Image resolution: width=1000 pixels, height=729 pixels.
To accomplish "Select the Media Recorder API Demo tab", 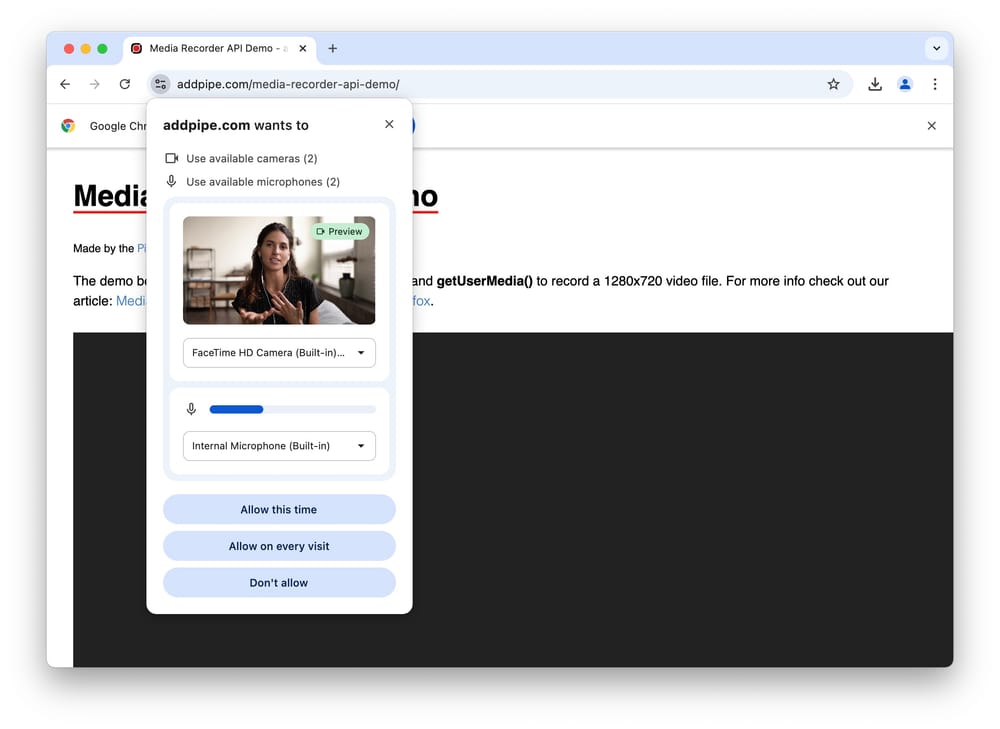I will tap(219, 48).
